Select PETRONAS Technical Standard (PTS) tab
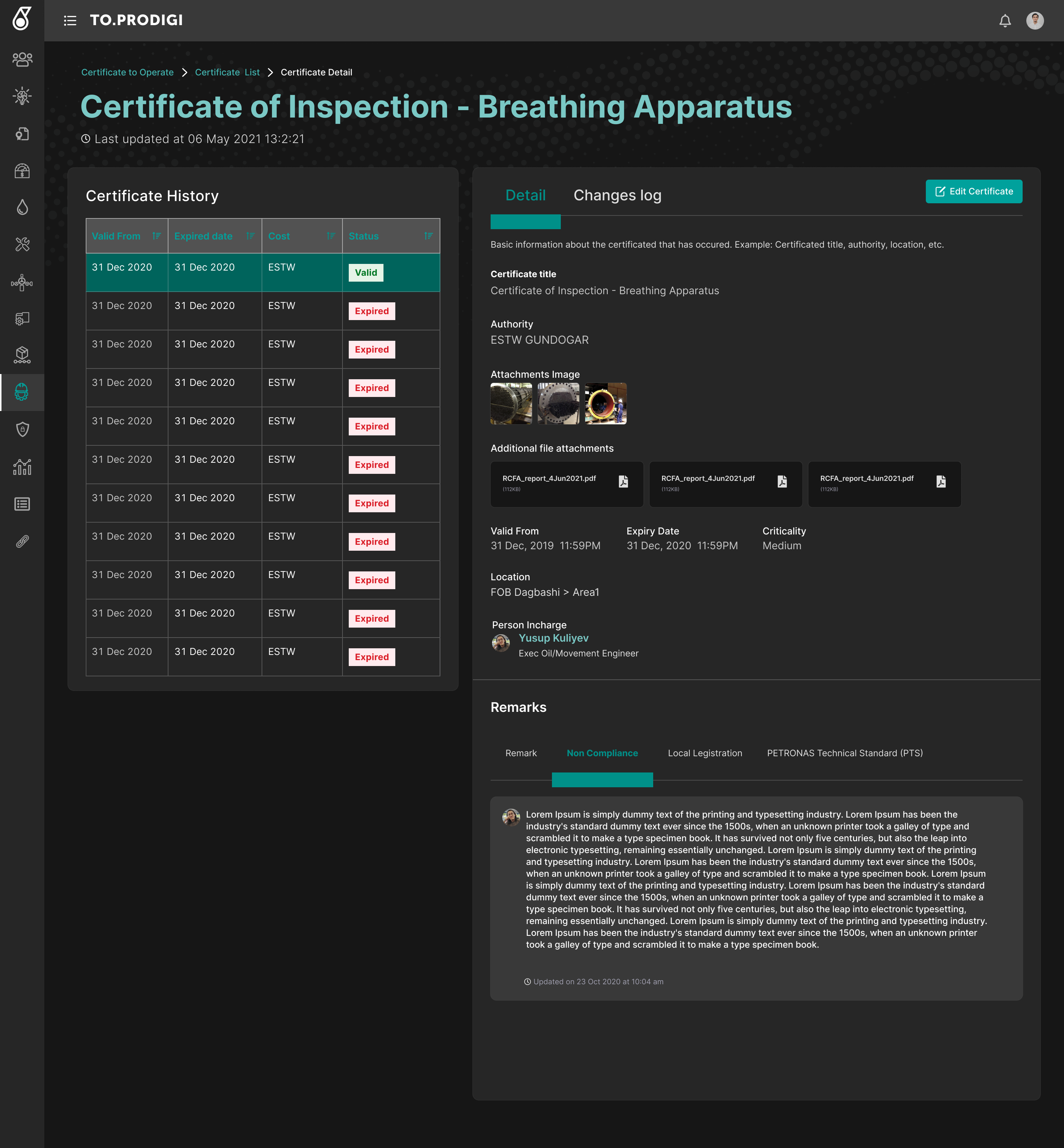The width and height of the screenshot is (1064, 1148). coord(845,753)
